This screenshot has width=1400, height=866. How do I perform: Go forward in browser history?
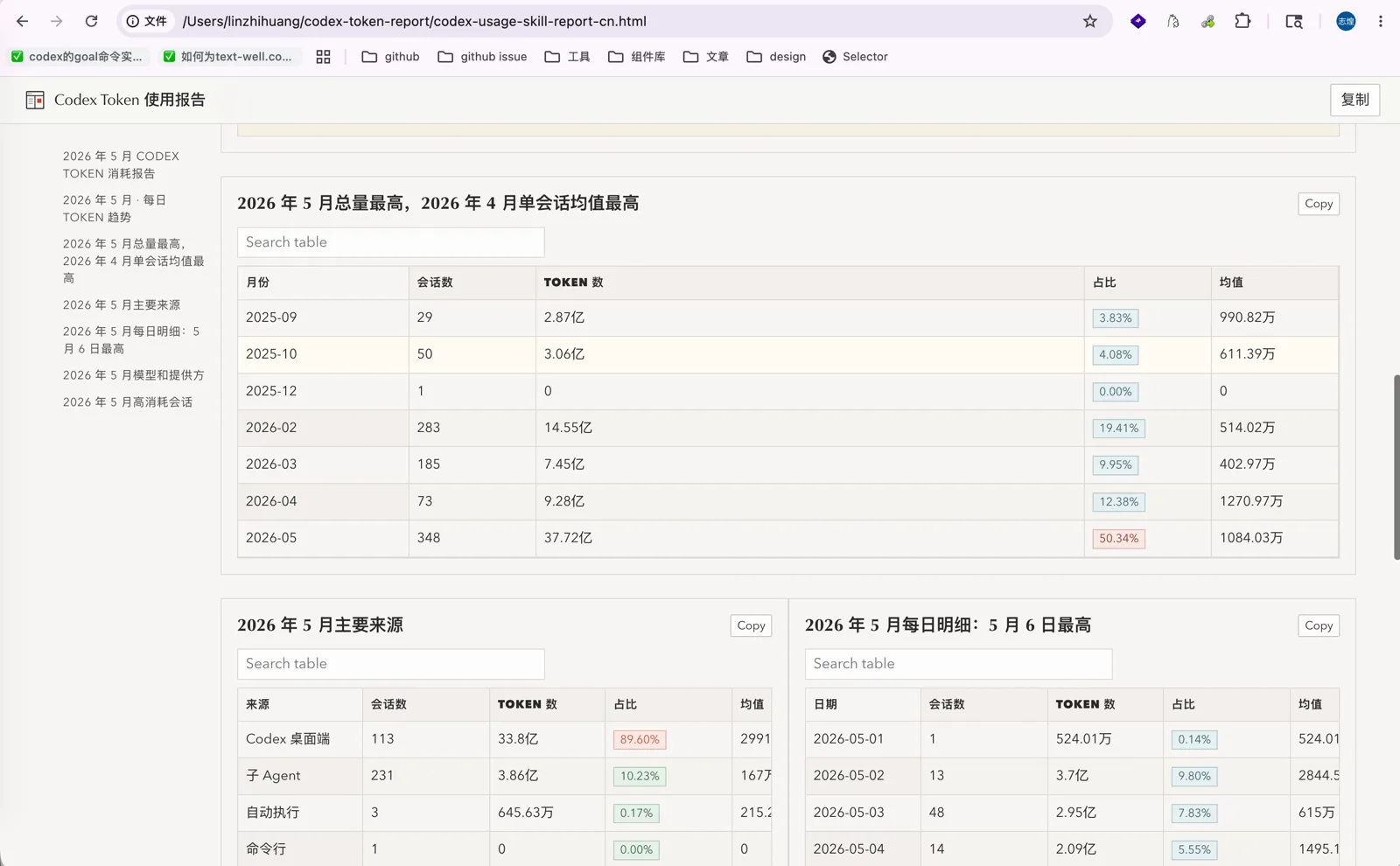click(x=57, y=21)
